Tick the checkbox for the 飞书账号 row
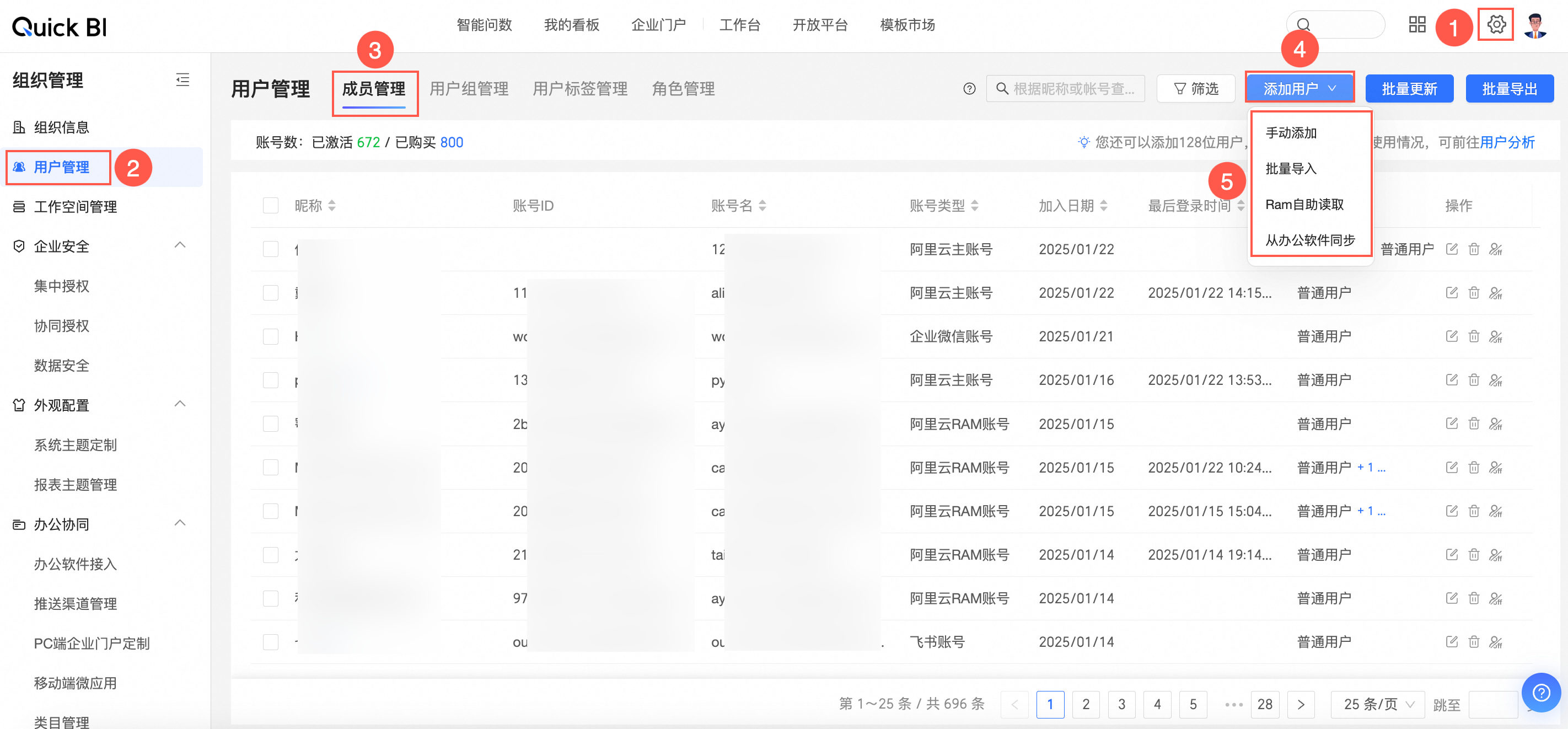 [270, 642]
